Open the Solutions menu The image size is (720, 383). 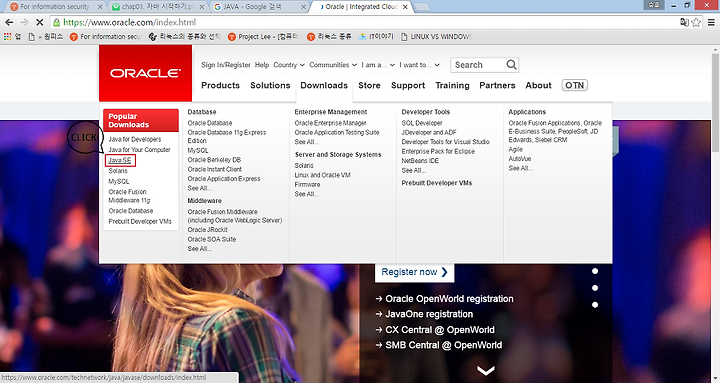point(270,85)
